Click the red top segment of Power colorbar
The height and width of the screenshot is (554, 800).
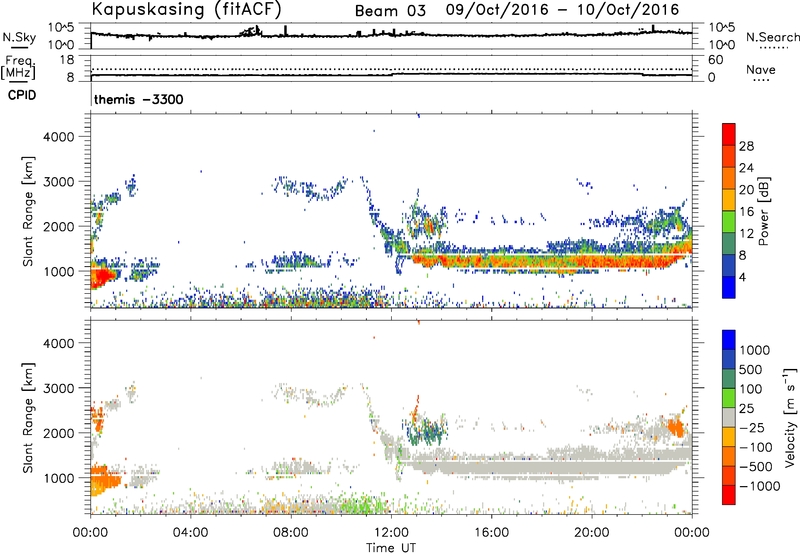tap(729, 134)
